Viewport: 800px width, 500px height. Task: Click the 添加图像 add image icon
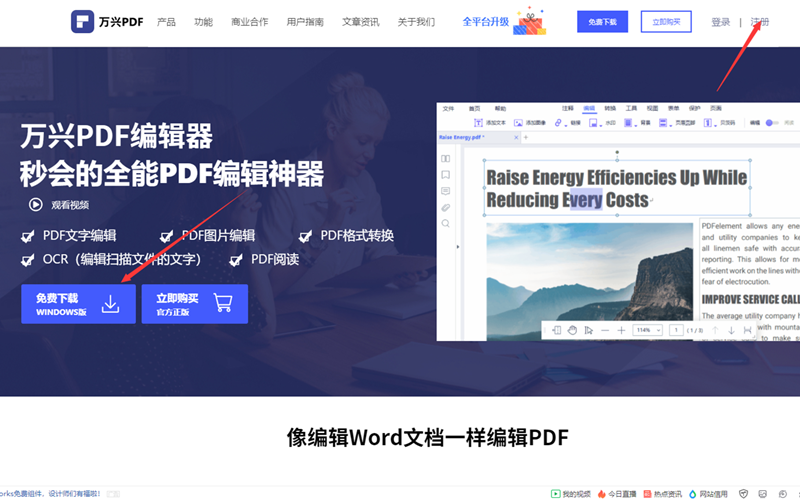pos(519,123)
